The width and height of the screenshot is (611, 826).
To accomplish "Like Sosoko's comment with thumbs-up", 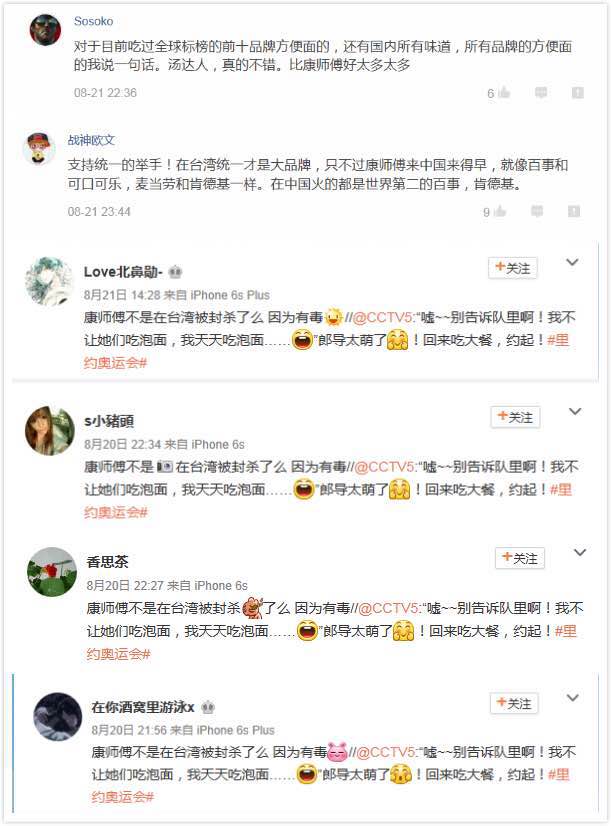I will [x=504, y=93].
